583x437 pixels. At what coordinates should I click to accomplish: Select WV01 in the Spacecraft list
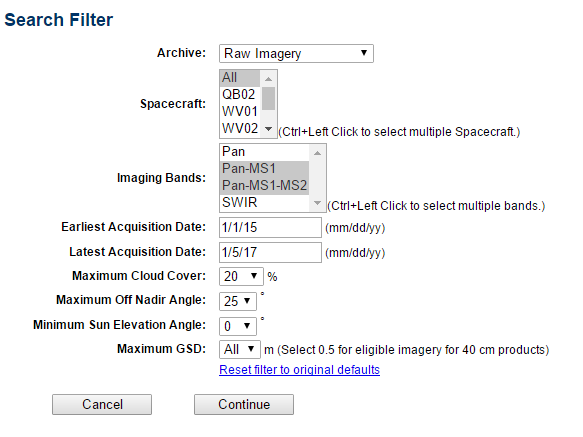(240, 112)
